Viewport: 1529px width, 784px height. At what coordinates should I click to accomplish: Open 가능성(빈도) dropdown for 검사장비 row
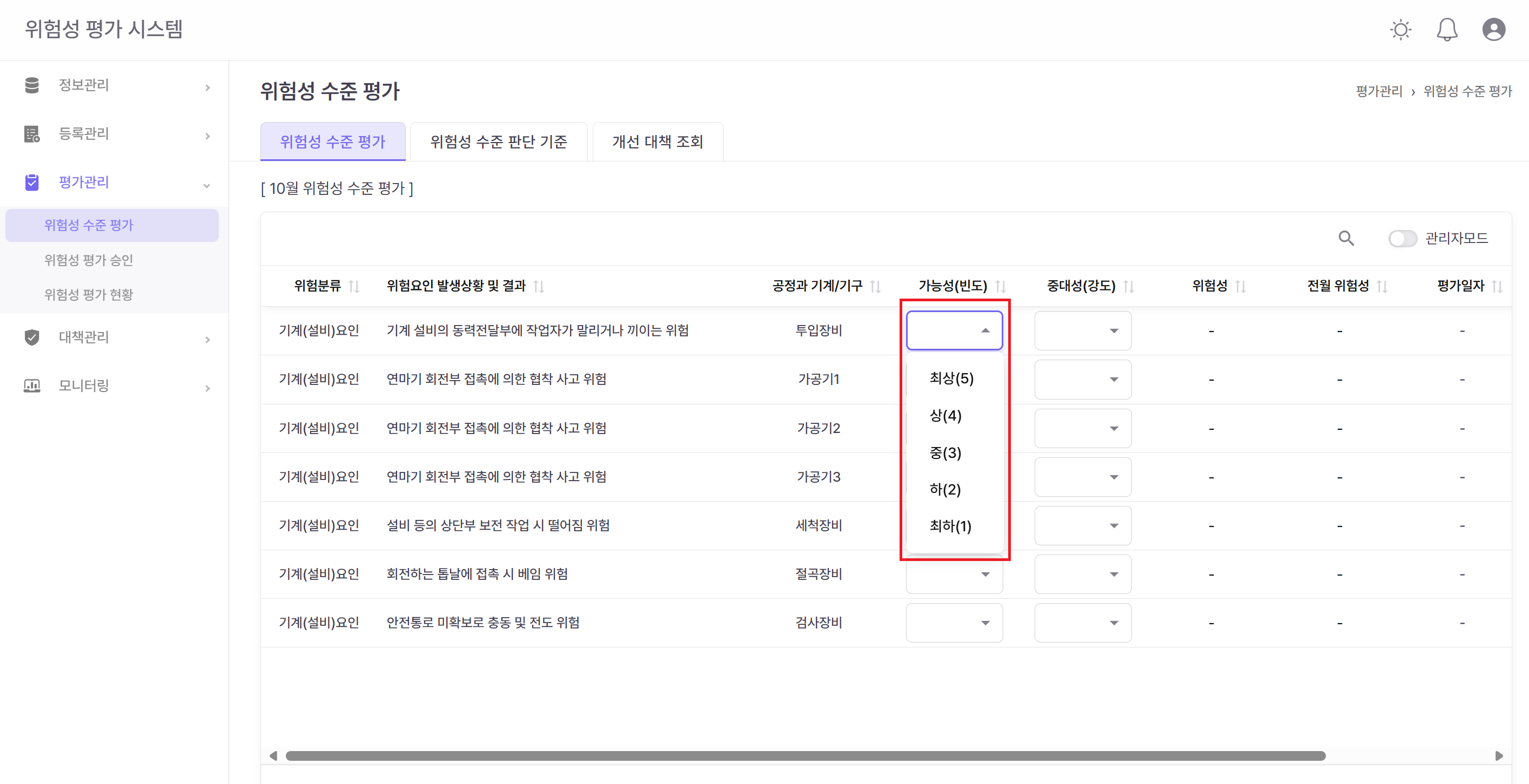[x=954, y=623]
